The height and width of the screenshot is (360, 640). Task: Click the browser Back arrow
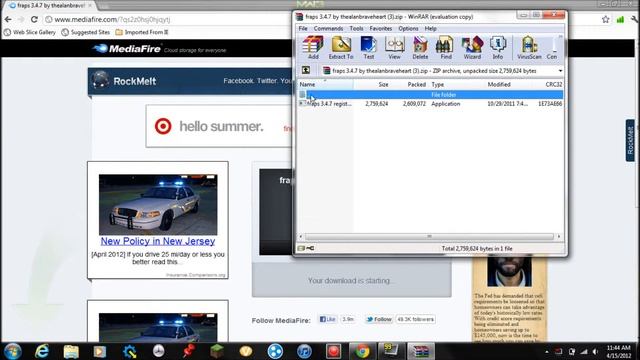pyautogui.click(x=8, y=19)
